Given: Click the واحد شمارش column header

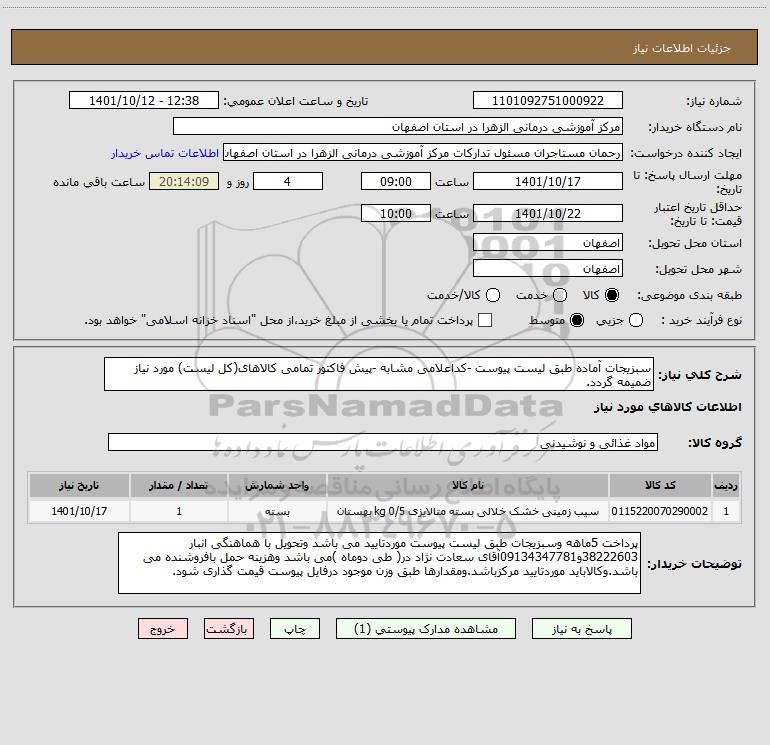Looking at the screenshot, I should (x=277, y=485).
